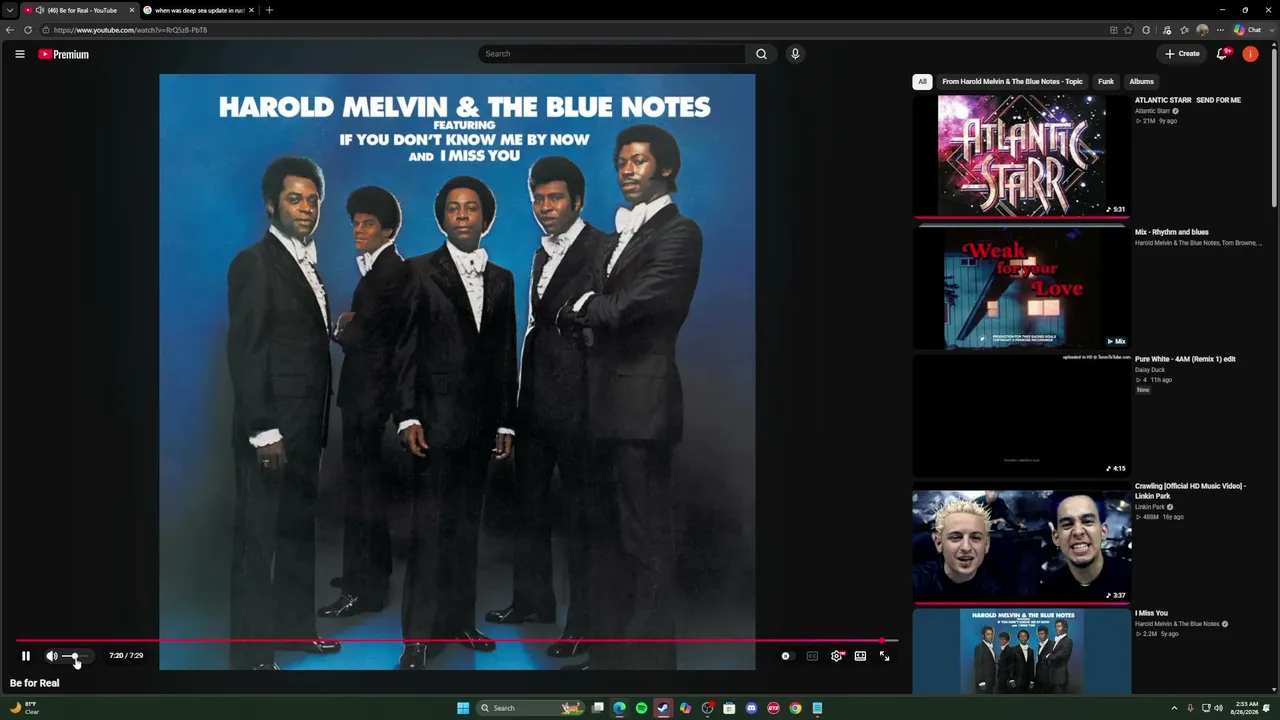This screenshot has width=1280, height=720.
Task: Click the YouTube search input field
Action: coord(611,54)
